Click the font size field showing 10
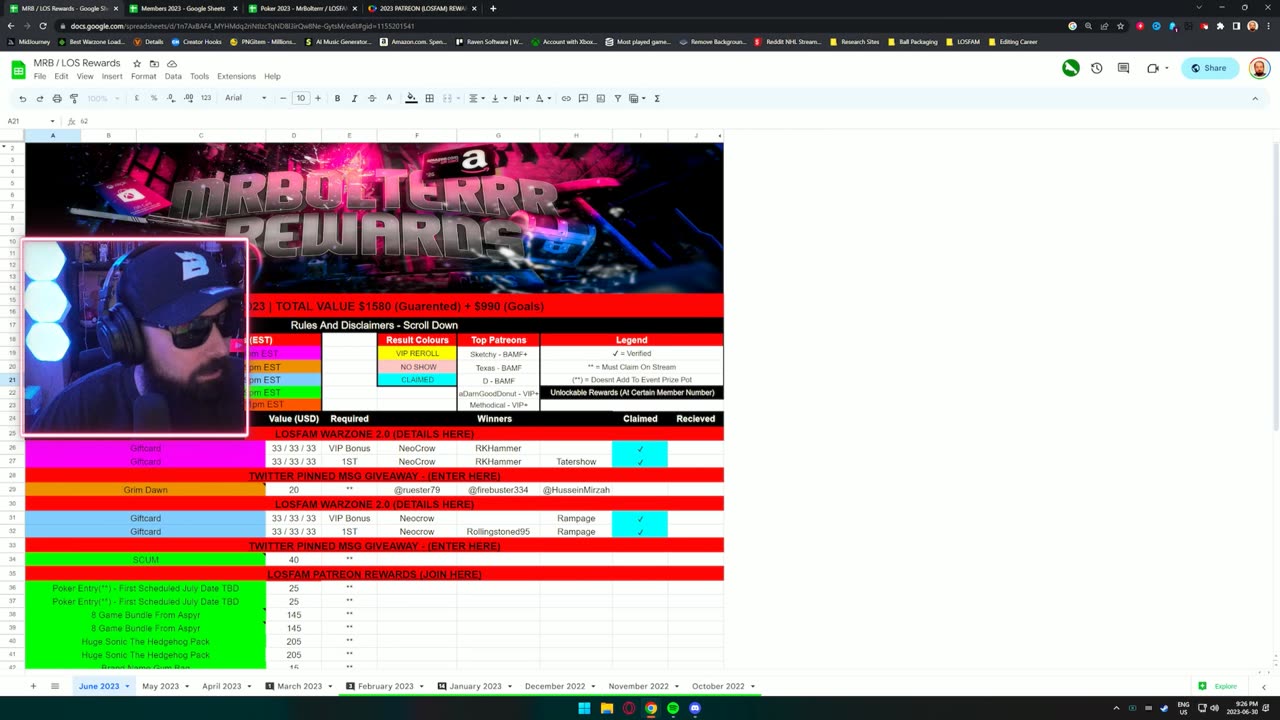 click(x=301, y=98)
